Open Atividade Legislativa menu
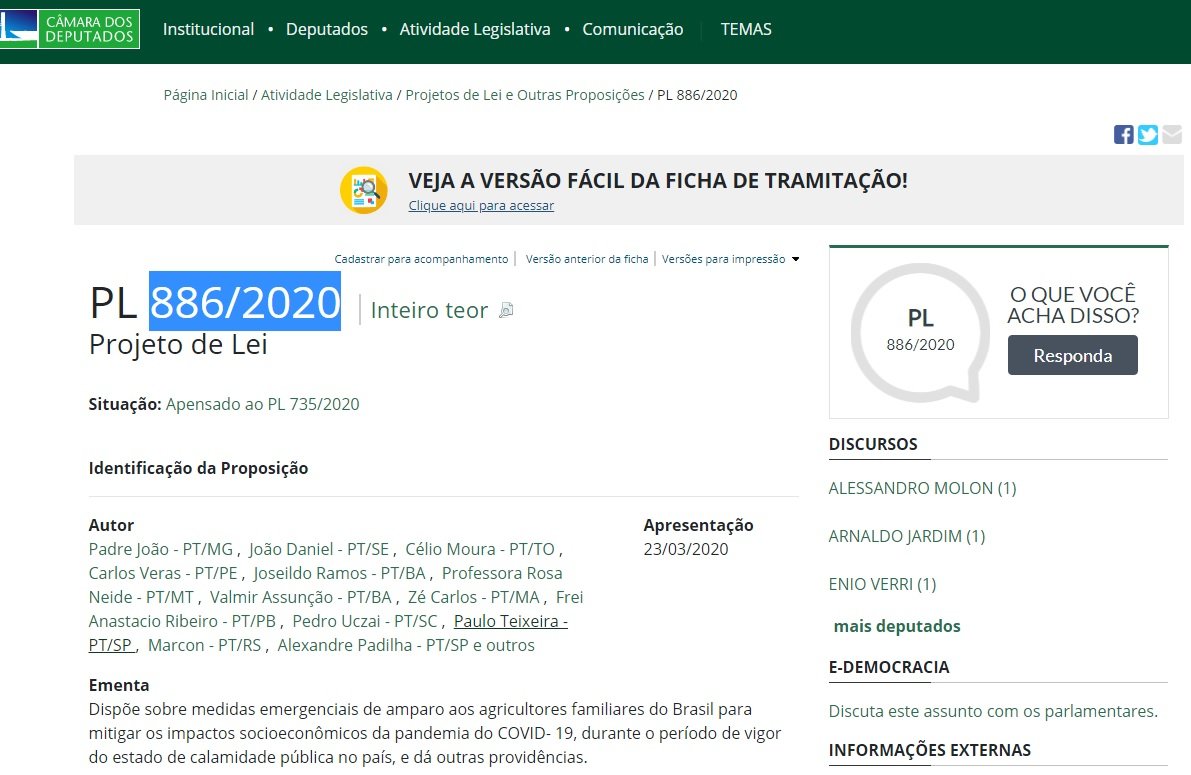The image size is (1191, 775). 474,29
